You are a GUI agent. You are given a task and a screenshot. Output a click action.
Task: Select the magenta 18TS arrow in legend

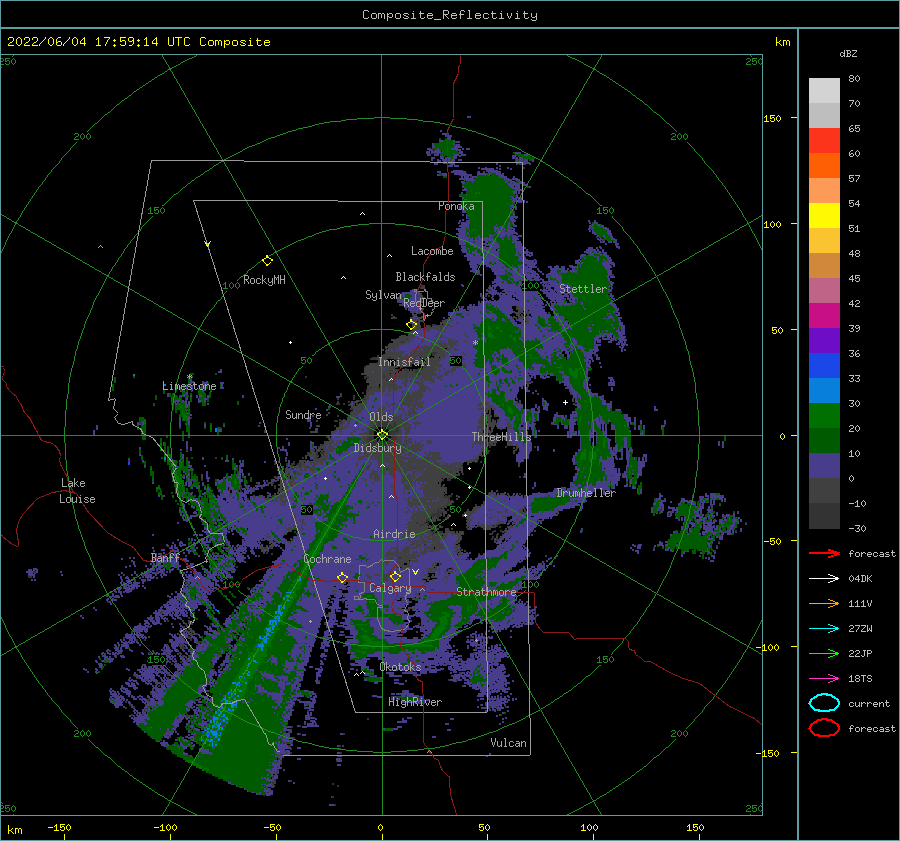point(824,679)
